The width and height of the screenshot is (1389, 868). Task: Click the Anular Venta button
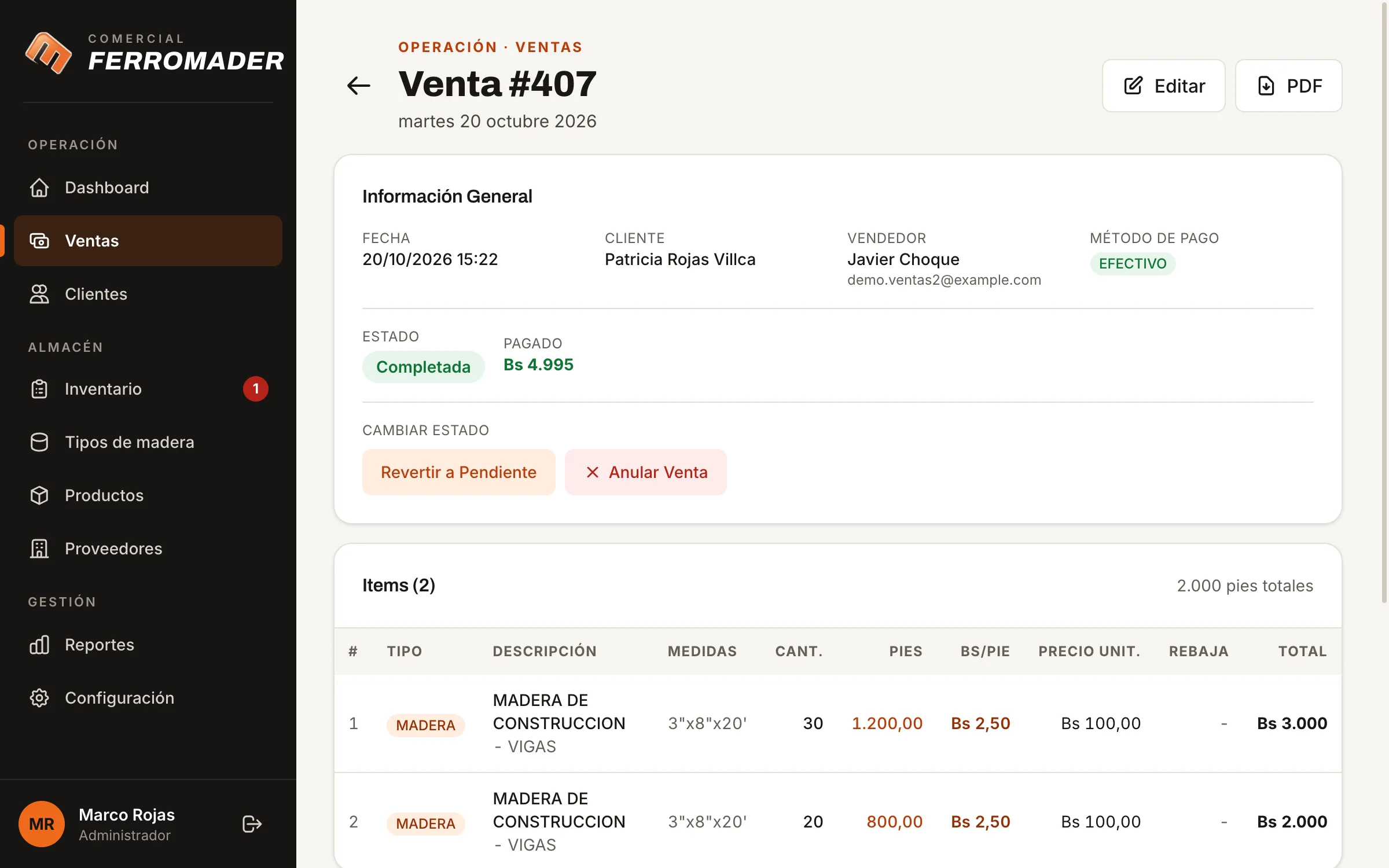pyautogui.click(x=646, y=472)
